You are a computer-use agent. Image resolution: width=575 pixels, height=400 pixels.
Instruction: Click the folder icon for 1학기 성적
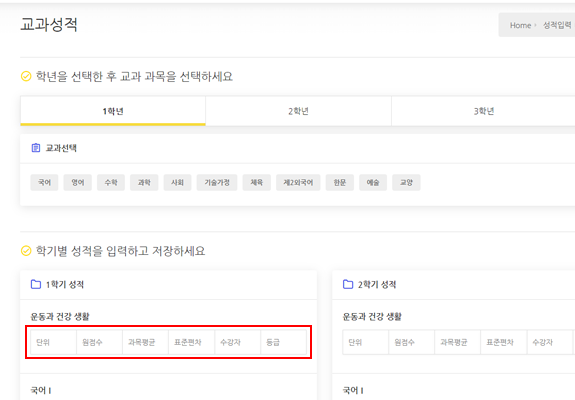[x=36, y=284]
